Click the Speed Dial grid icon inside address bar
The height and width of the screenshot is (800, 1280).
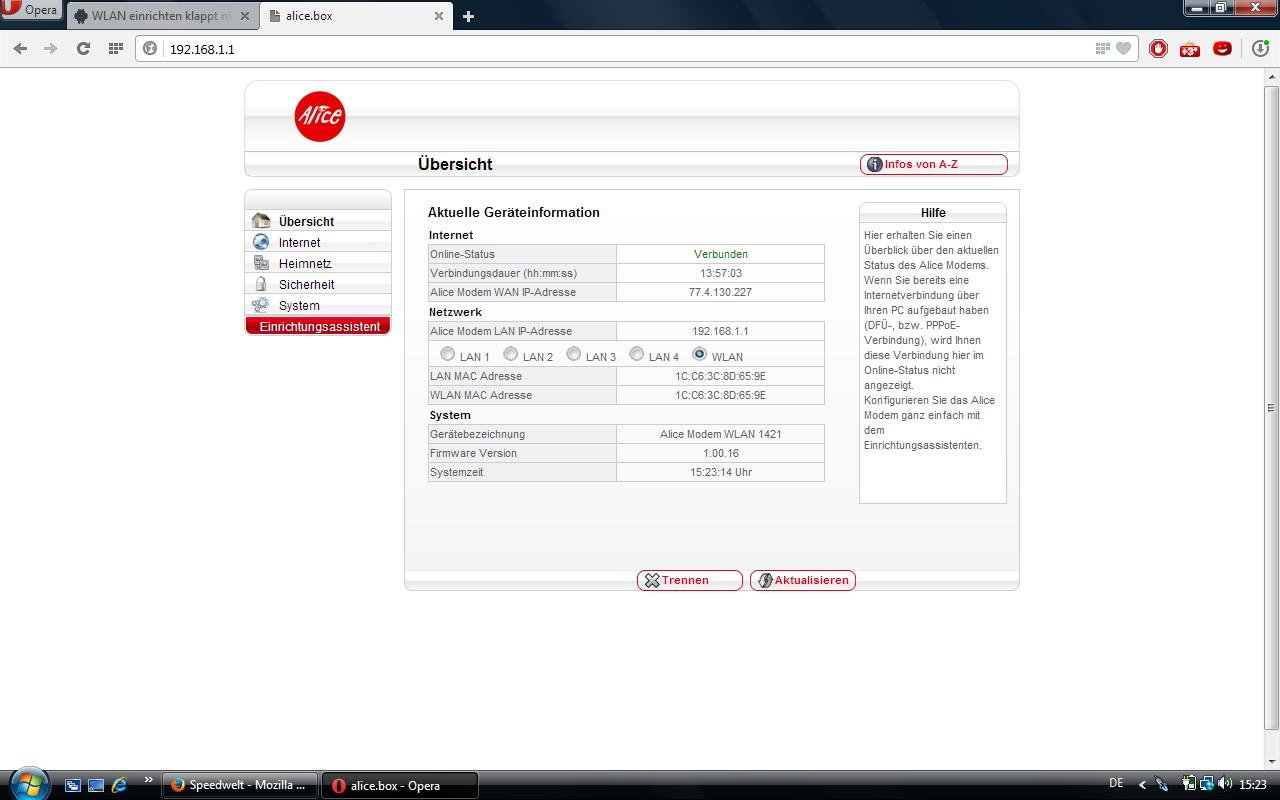(1102, 48)
